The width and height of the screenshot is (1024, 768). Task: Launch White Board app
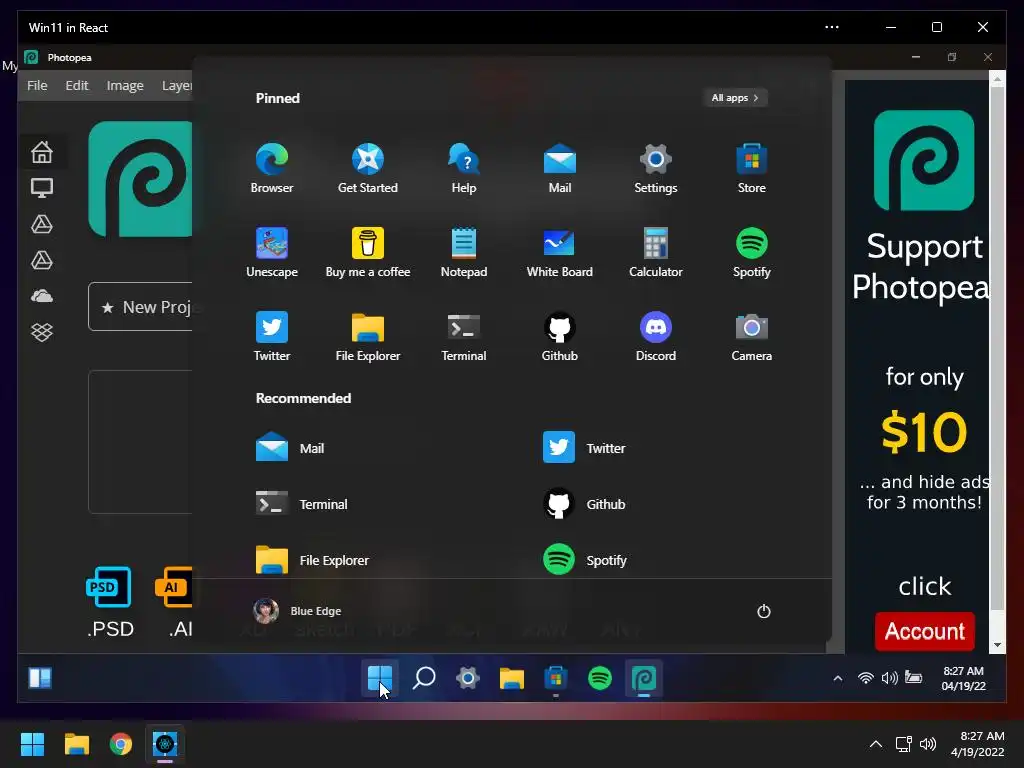(x=560, y=252)
